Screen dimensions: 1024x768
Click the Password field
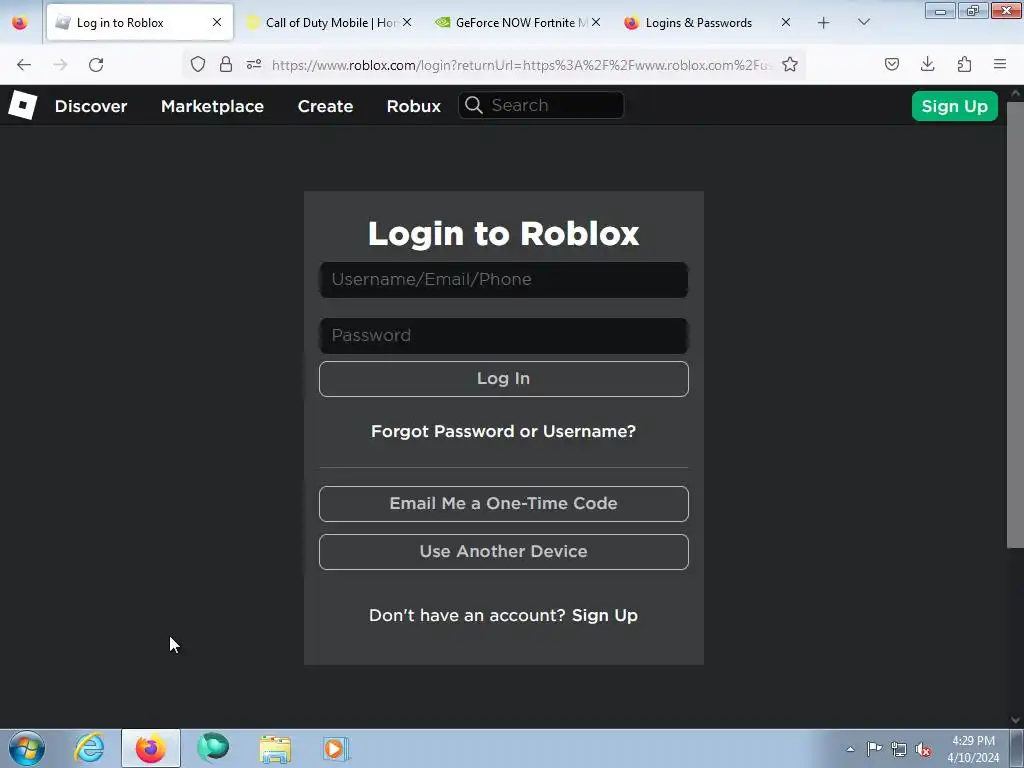[x=504, y=336]
